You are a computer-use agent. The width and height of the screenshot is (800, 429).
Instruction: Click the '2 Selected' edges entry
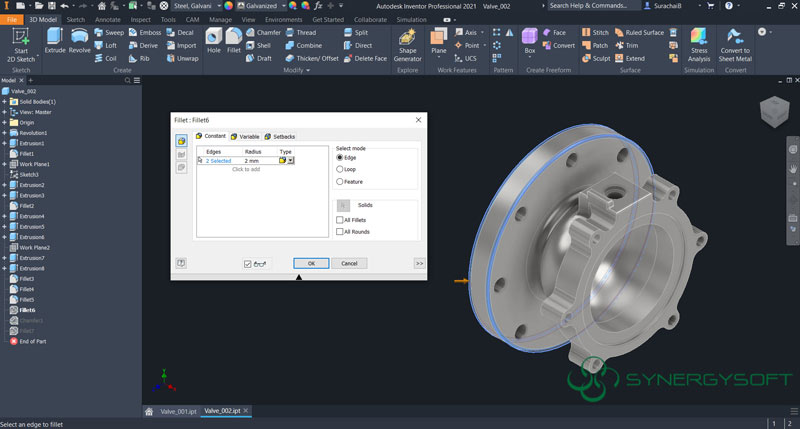218,161
